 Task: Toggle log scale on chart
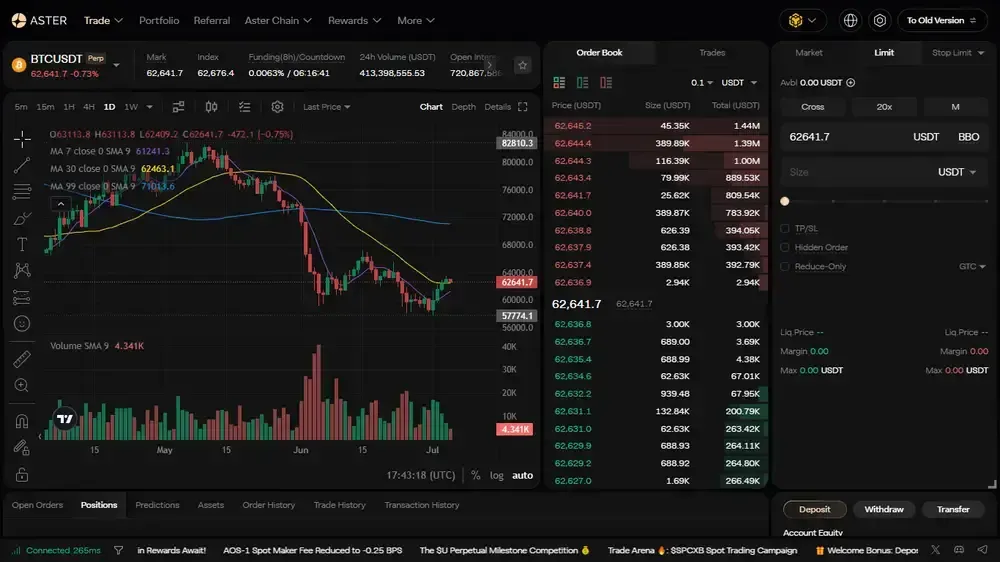click(x=497, y=475)
